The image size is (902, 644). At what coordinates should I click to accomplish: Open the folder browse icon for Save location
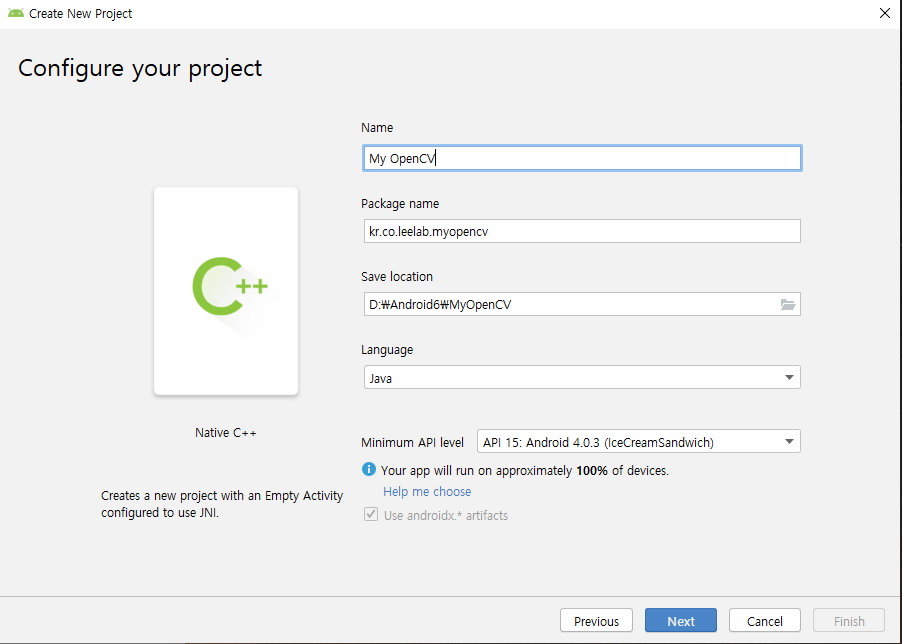[788, 305]
